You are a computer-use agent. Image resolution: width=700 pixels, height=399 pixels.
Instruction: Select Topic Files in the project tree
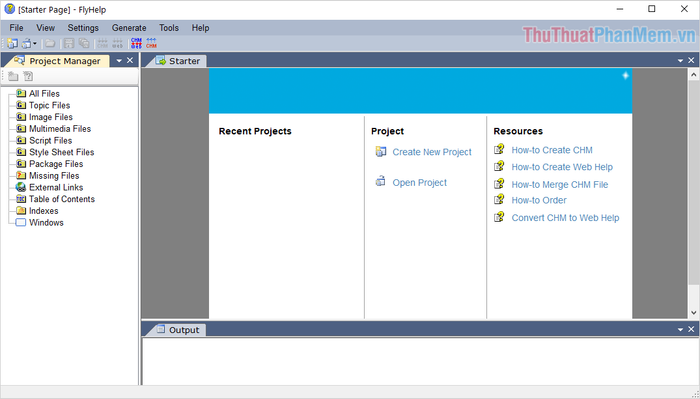[50, 105]
